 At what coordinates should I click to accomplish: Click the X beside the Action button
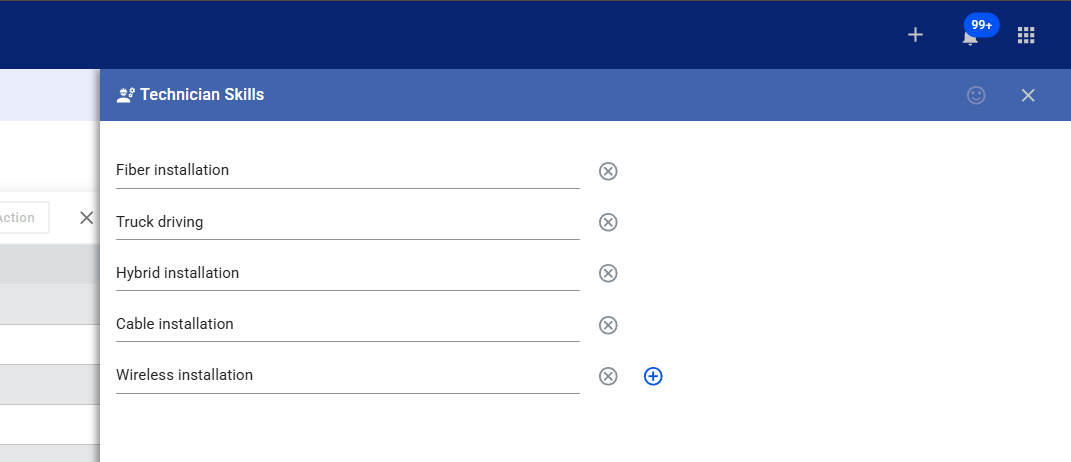coord(87,218)
